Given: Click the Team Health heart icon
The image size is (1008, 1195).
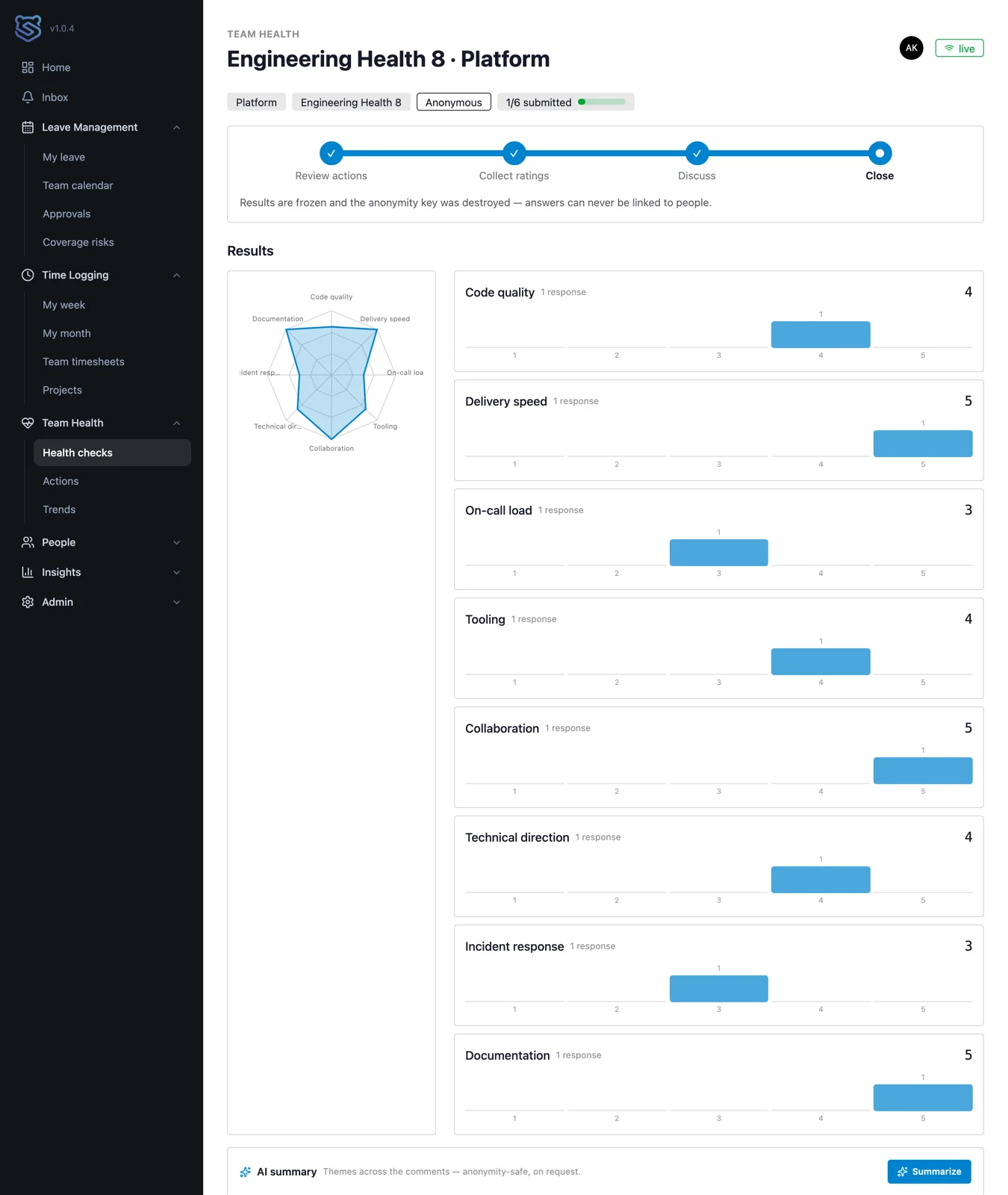Looking at the screenshot, I should coord(28,423).
